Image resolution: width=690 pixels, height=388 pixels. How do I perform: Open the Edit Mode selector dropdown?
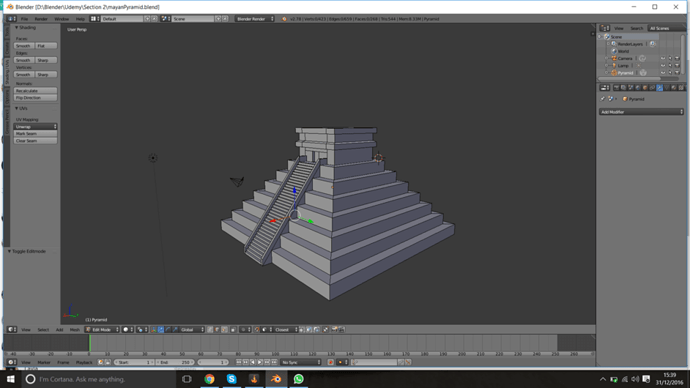103,329
